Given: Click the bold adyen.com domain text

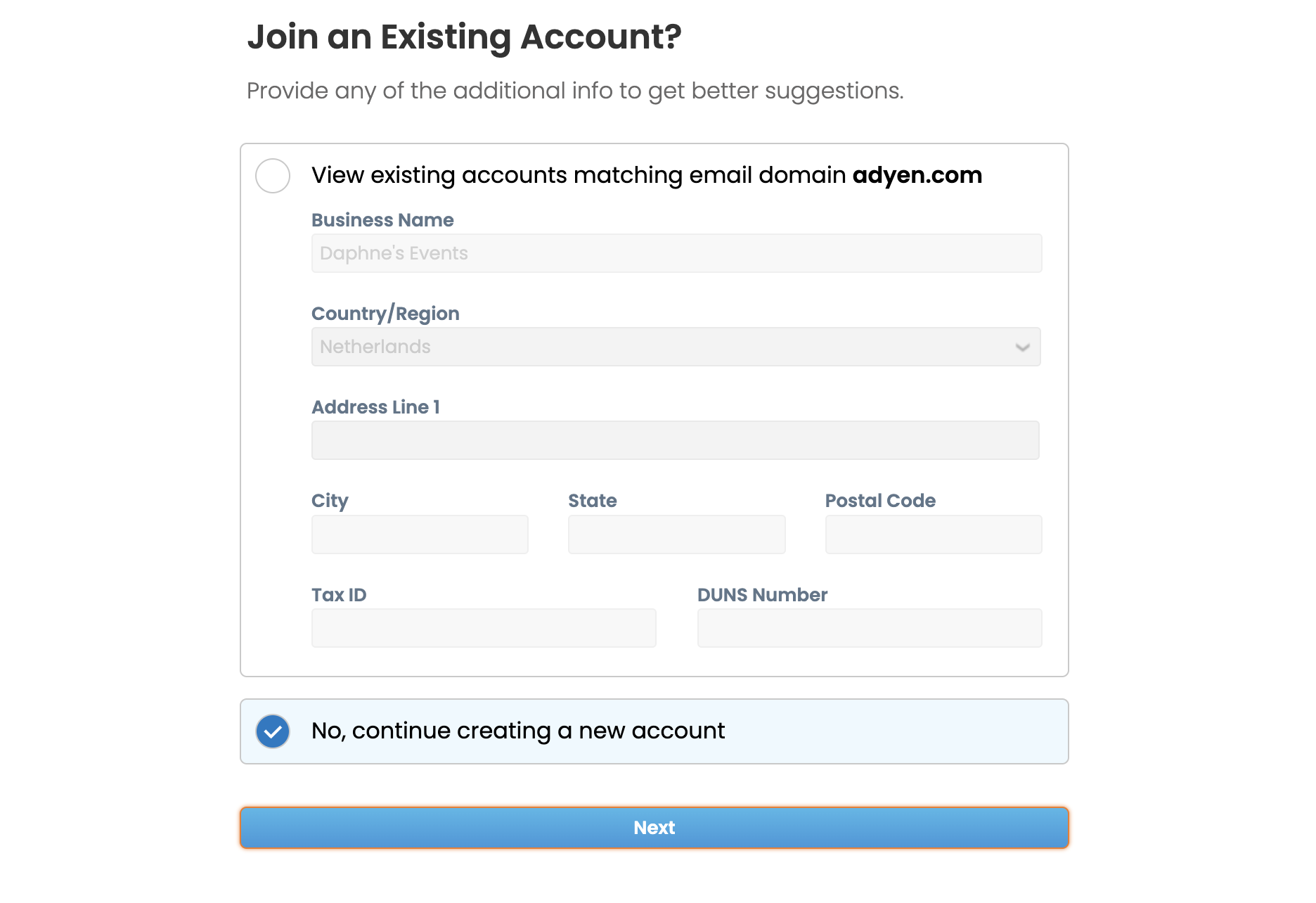Looking at the screenshot, I should click(x=917, y=175).
